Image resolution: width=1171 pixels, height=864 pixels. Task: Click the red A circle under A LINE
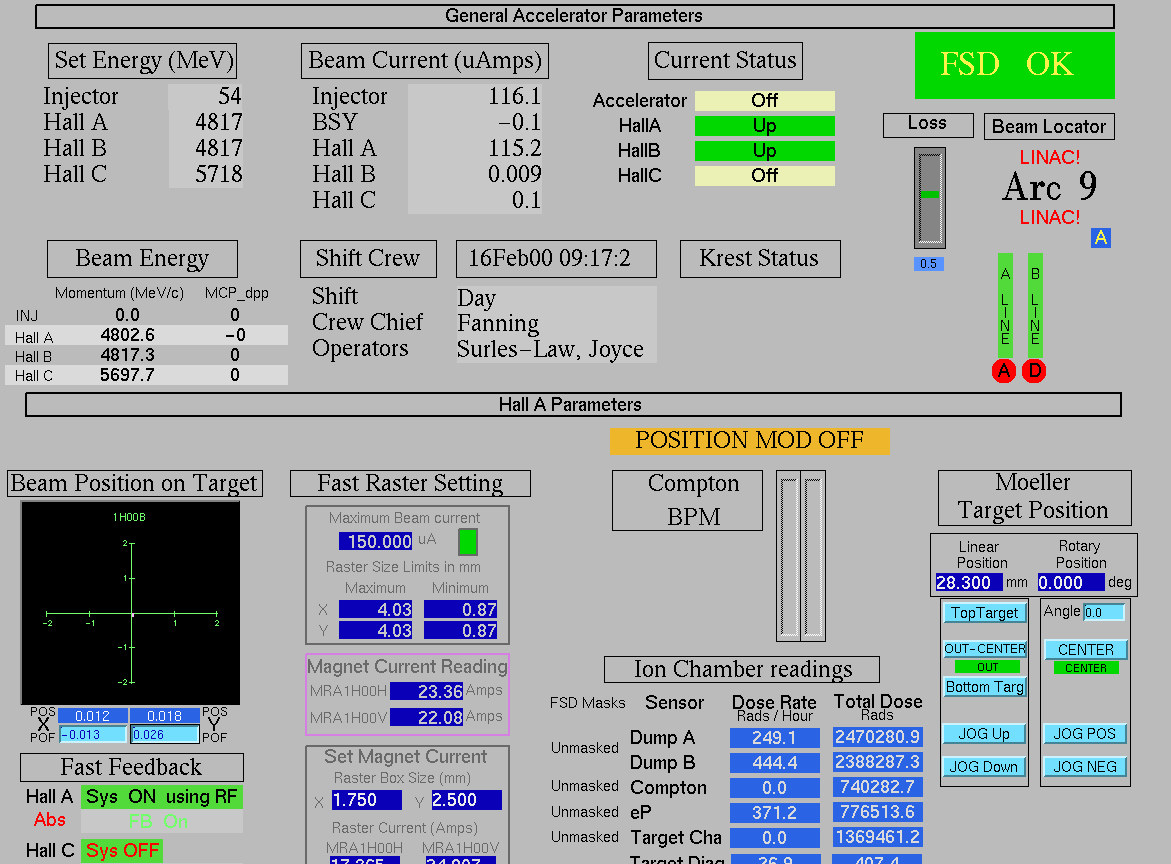click(x=1004, y=371)
